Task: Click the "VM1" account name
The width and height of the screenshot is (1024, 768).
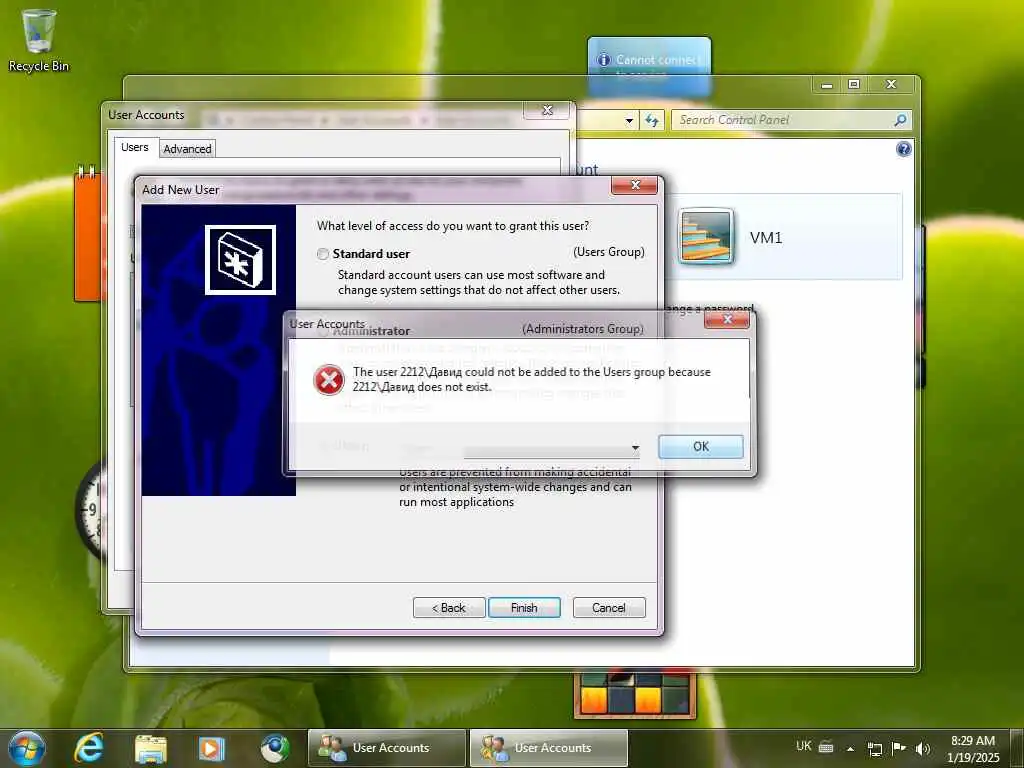Action: [765, 237]
